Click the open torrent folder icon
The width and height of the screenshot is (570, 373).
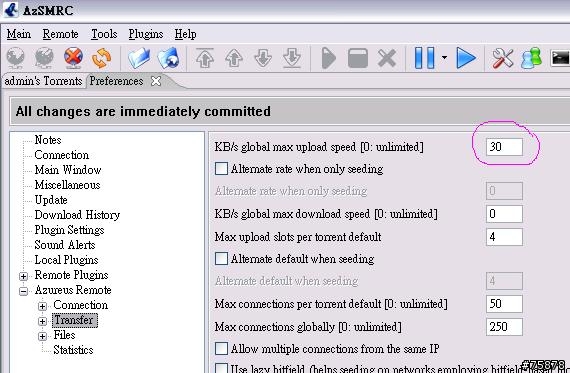[139, 58]
